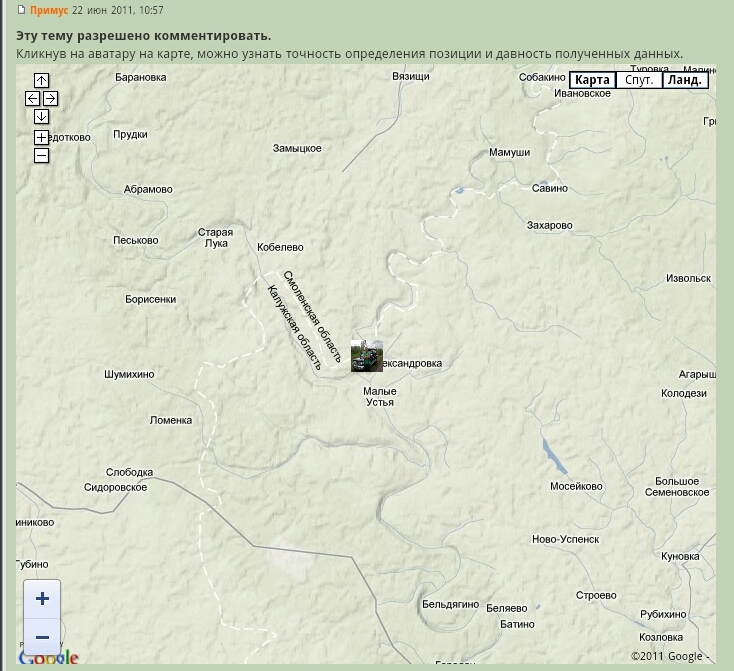Screen dimensions: 734x671
Task: Click the Батино place label
Action: [x=517, y=624]
